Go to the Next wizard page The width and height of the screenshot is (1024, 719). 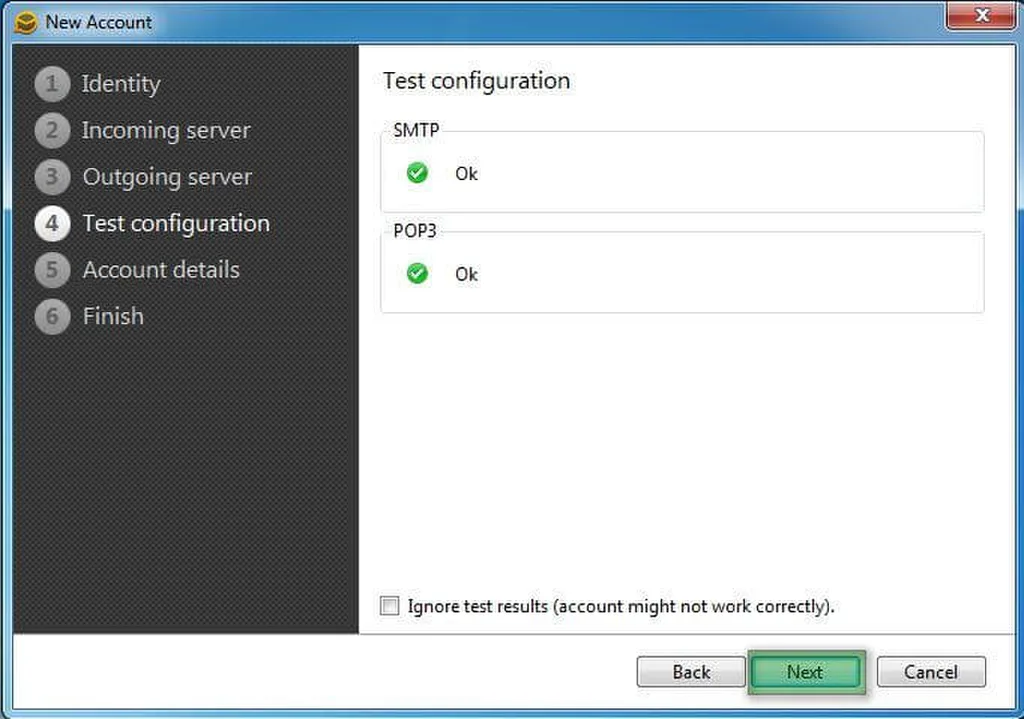pos(805,672)
